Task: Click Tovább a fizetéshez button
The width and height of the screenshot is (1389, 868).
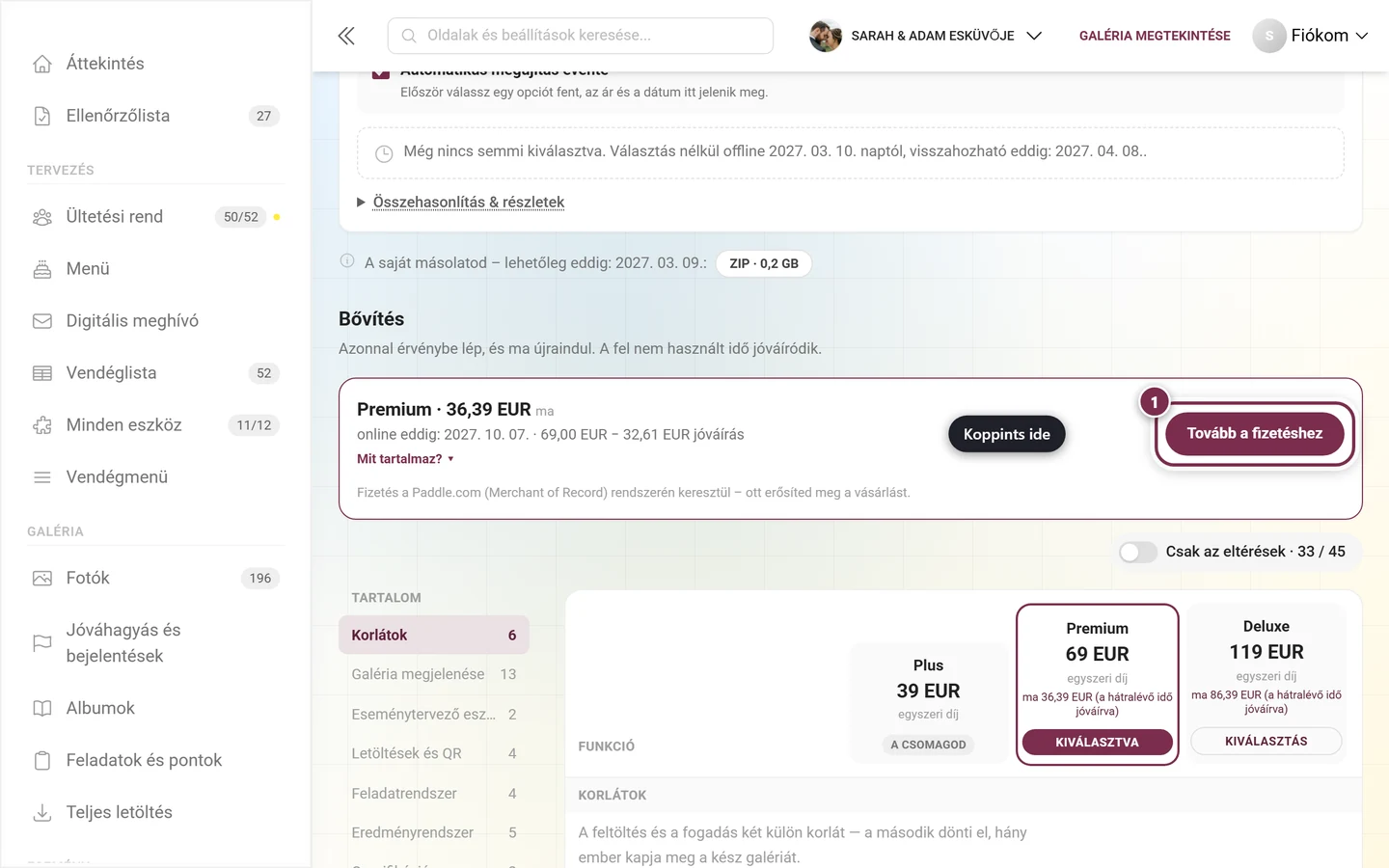Action: [x=1255, y=434]
